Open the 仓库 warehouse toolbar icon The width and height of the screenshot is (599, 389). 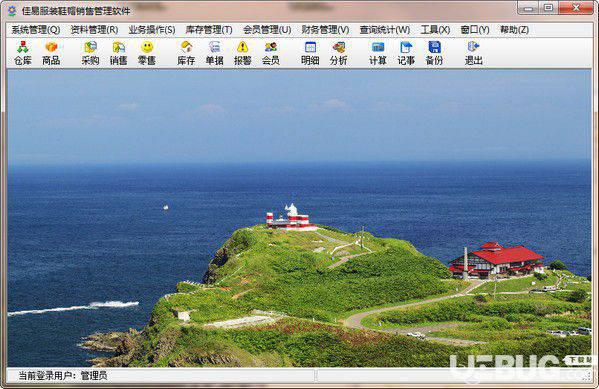[x=23, y=53]
